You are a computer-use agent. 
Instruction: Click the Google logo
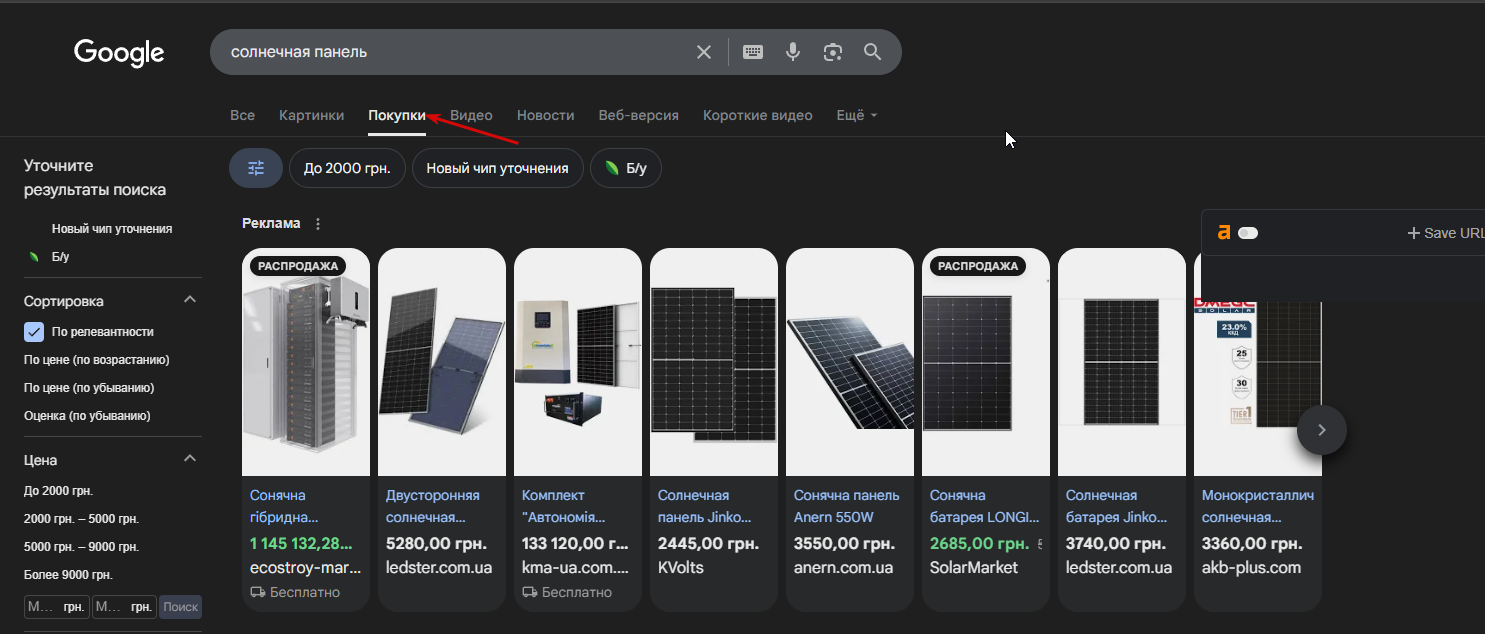pos(119,52)
